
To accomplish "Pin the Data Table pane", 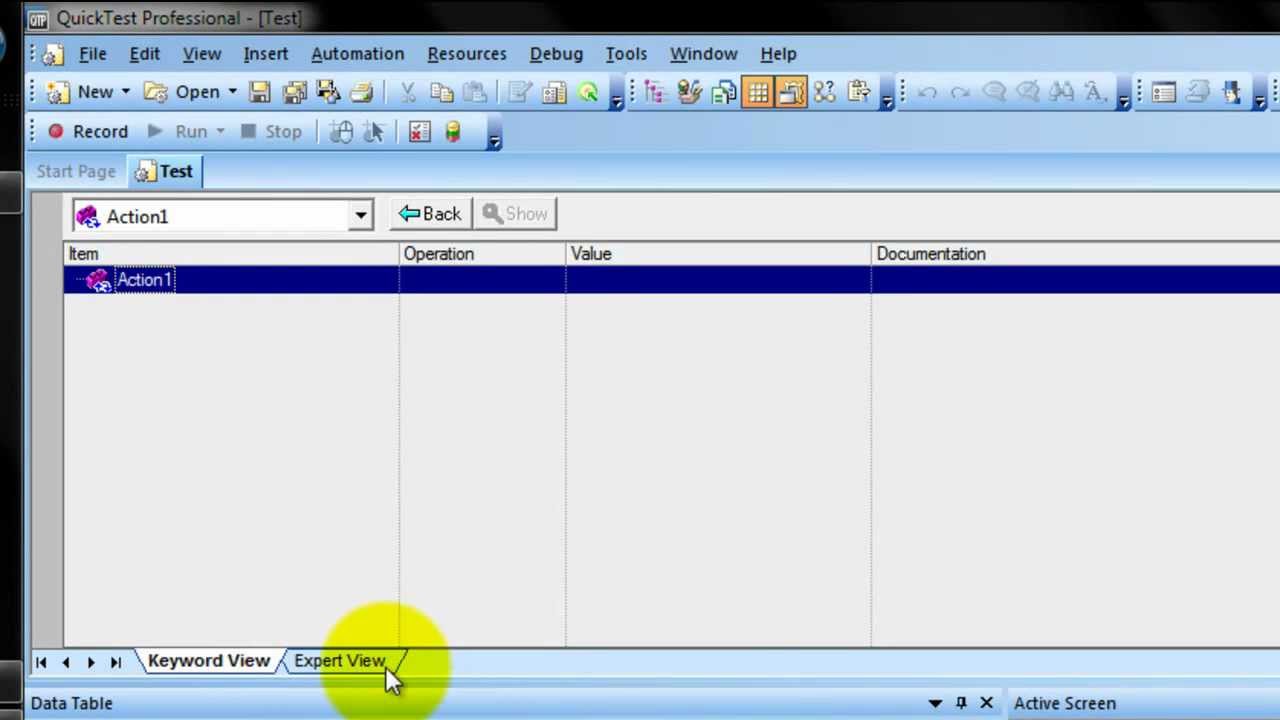I will (961, 703).
